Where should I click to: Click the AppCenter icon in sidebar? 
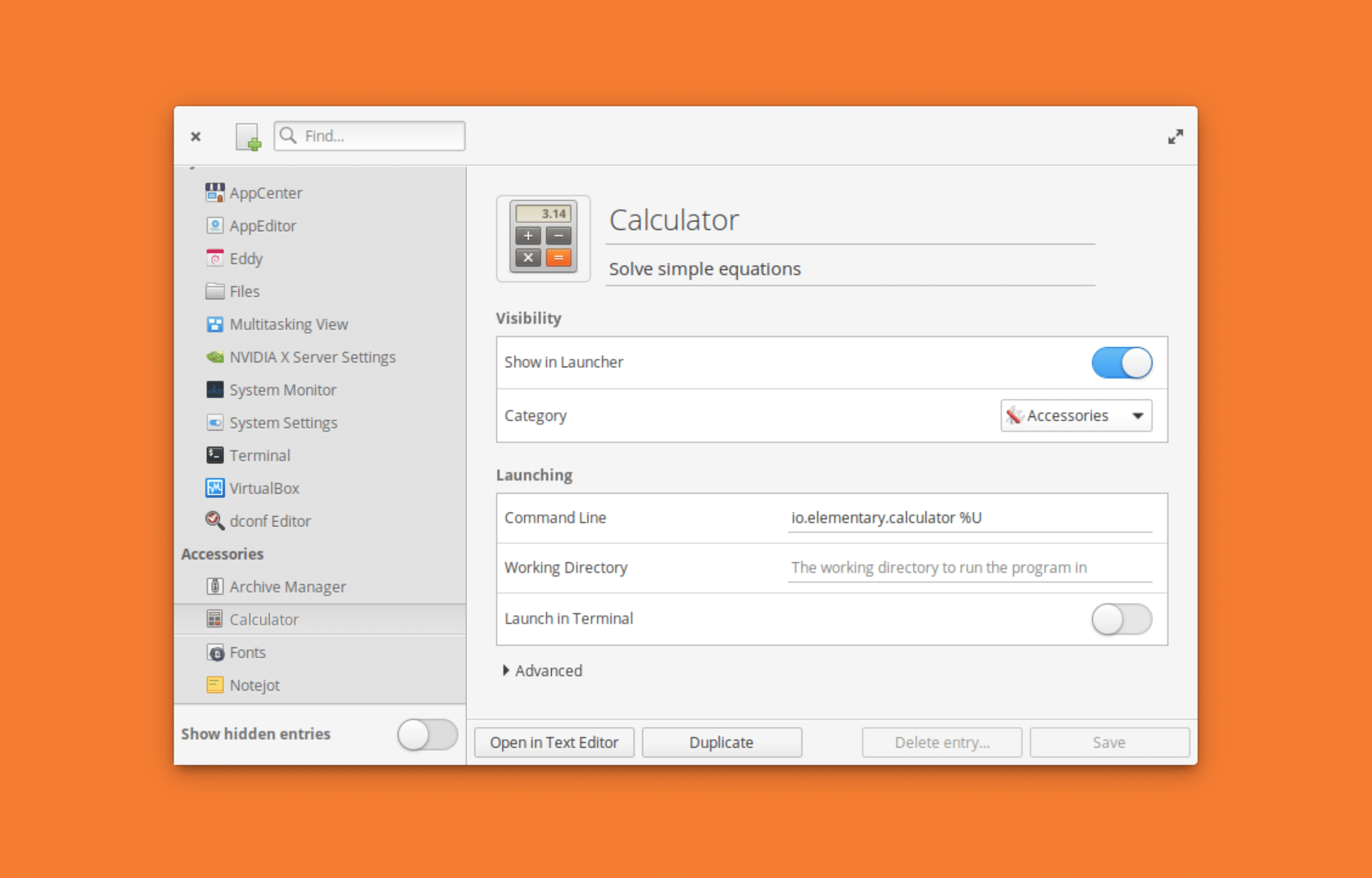pos(215,193)
